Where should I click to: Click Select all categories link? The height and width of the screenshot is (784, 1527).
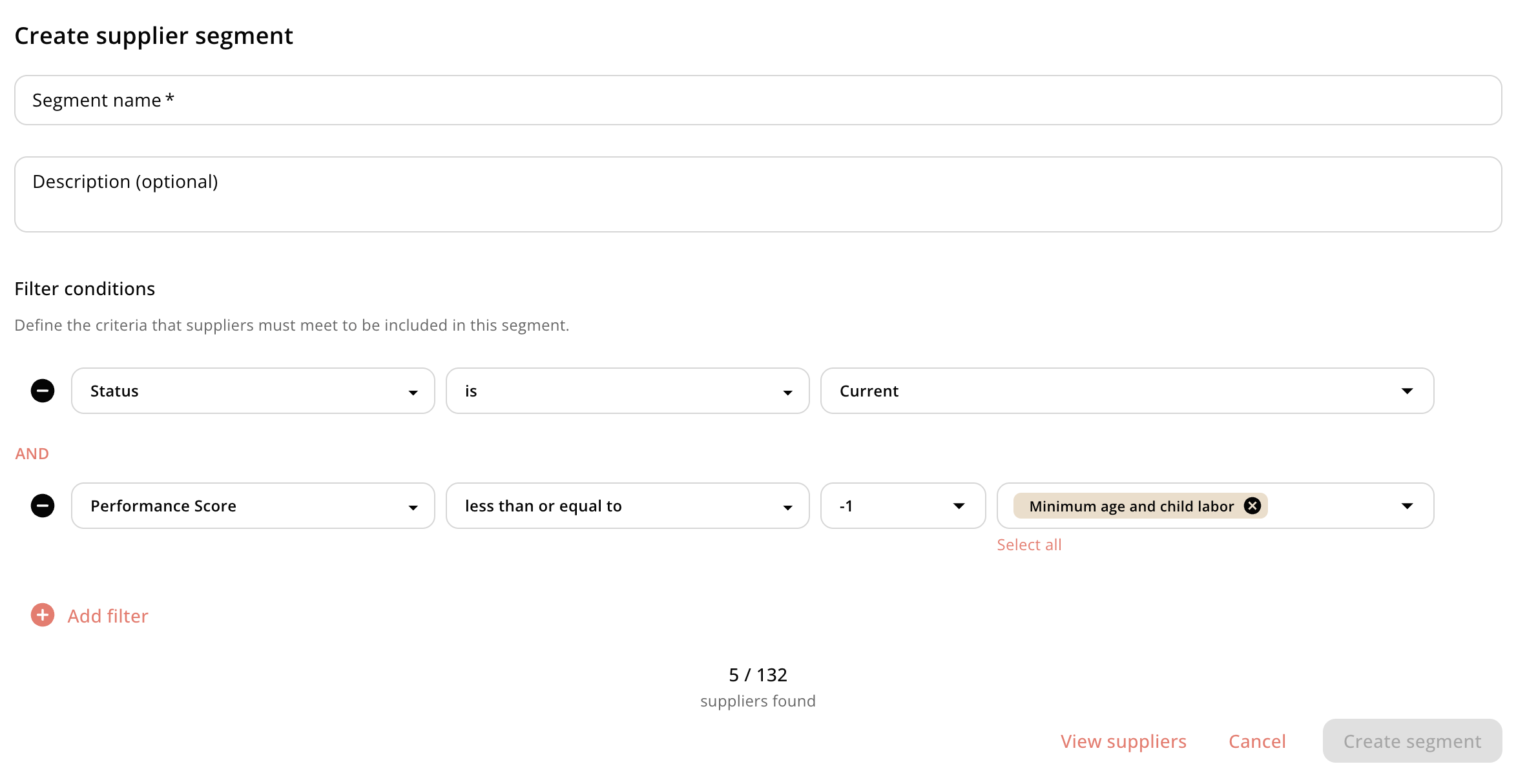(1029, 545)
